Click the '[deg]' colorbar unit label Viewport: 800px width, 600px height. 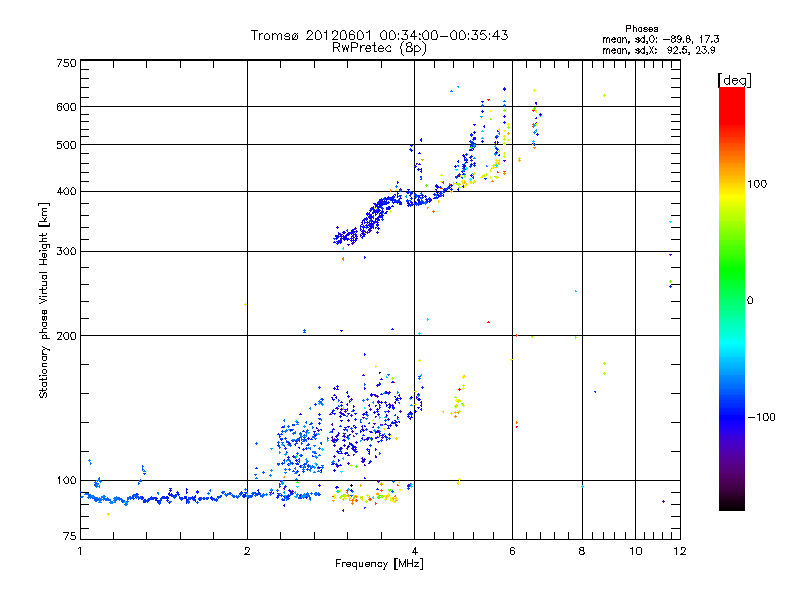click(734, 80)
